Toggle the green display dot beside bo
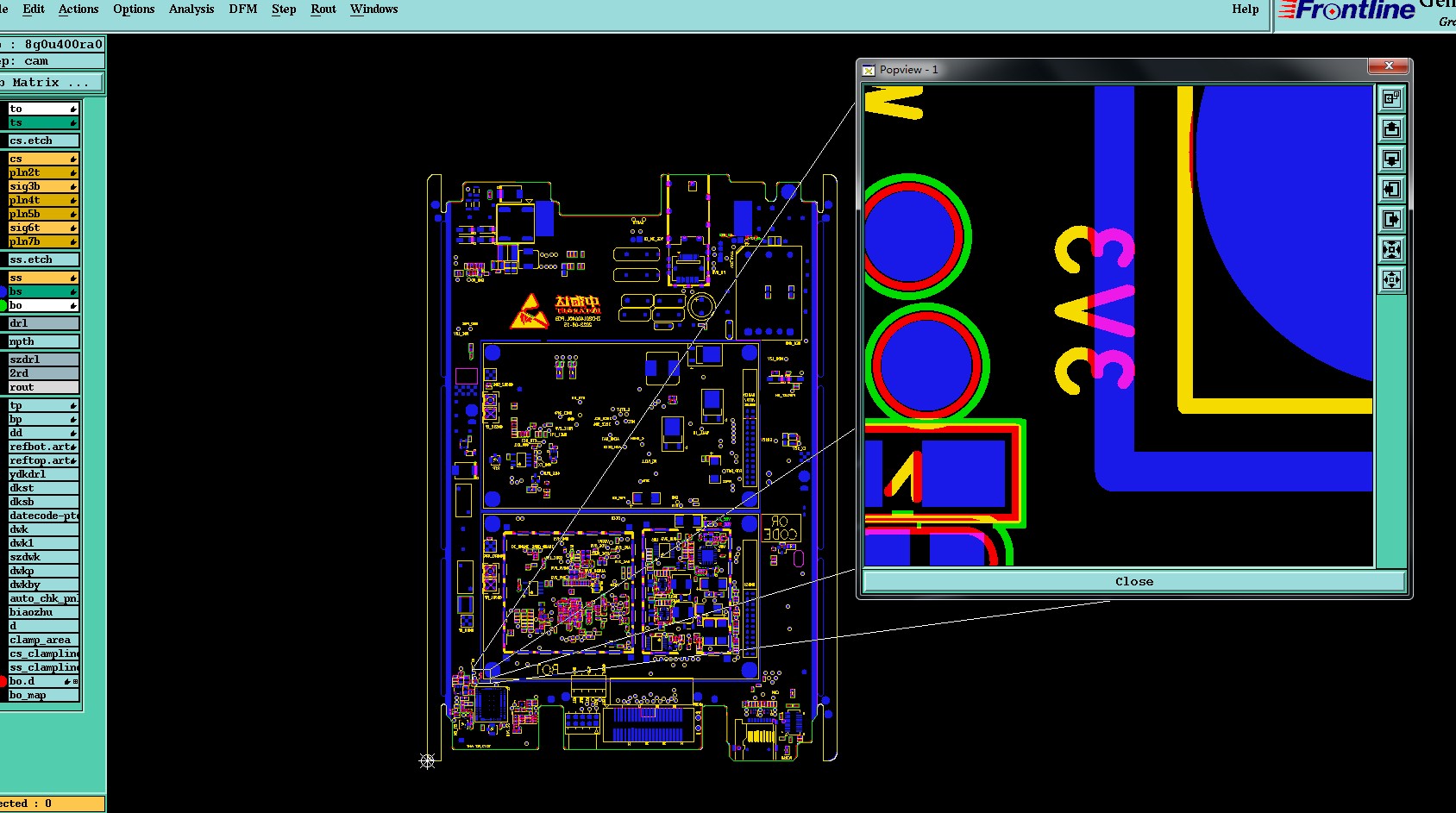This screenshot has width=1456, height=813. (x=3, y=305)
